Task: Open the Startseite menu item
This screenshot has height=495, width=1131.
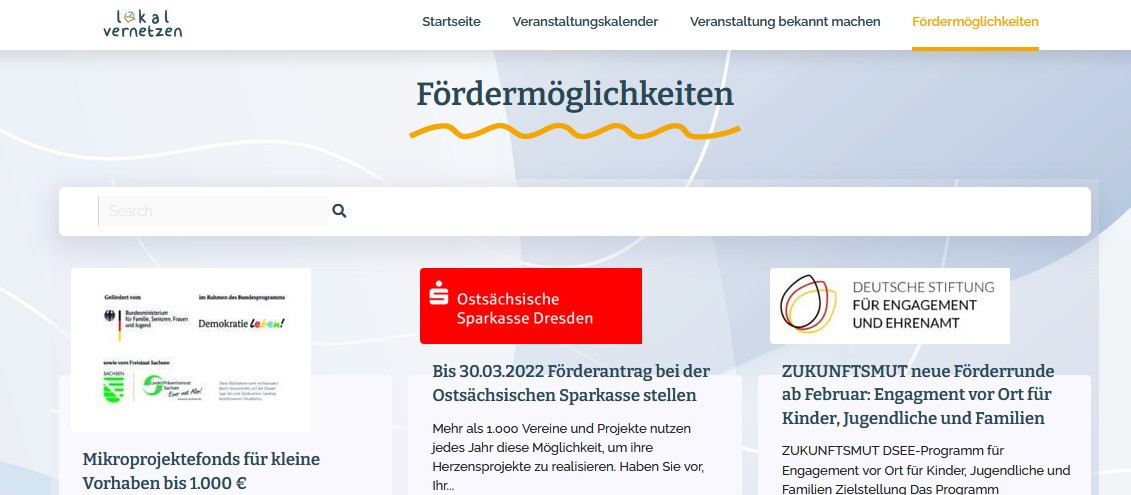Action: (x=452, y=22)
